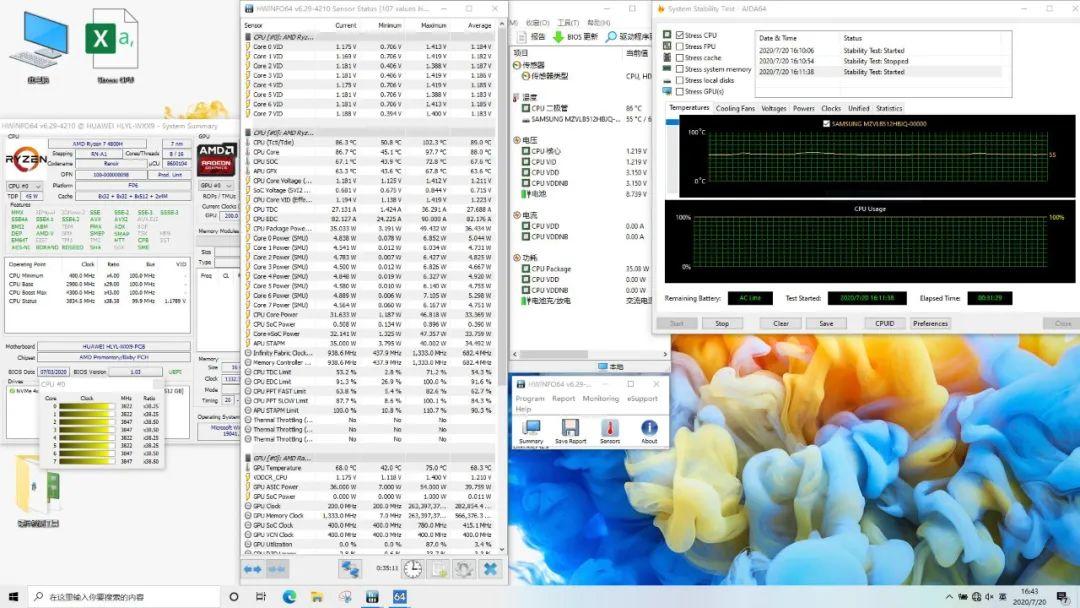Enable the Stress FPU checkbox
Screen dimensions: 1080x608
680,46
